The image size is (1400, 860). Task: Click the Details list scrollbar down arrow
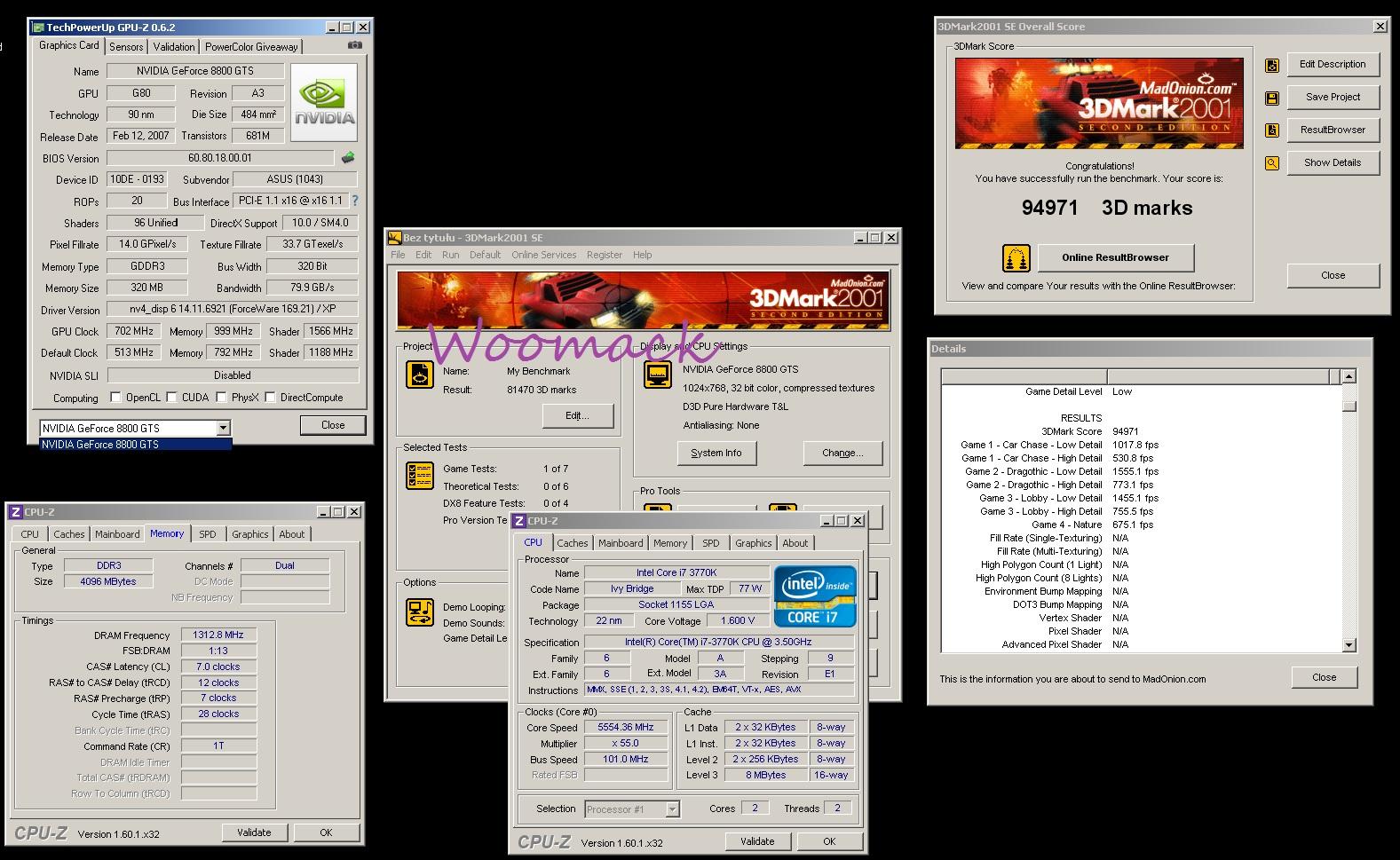tap(1349, 645)
